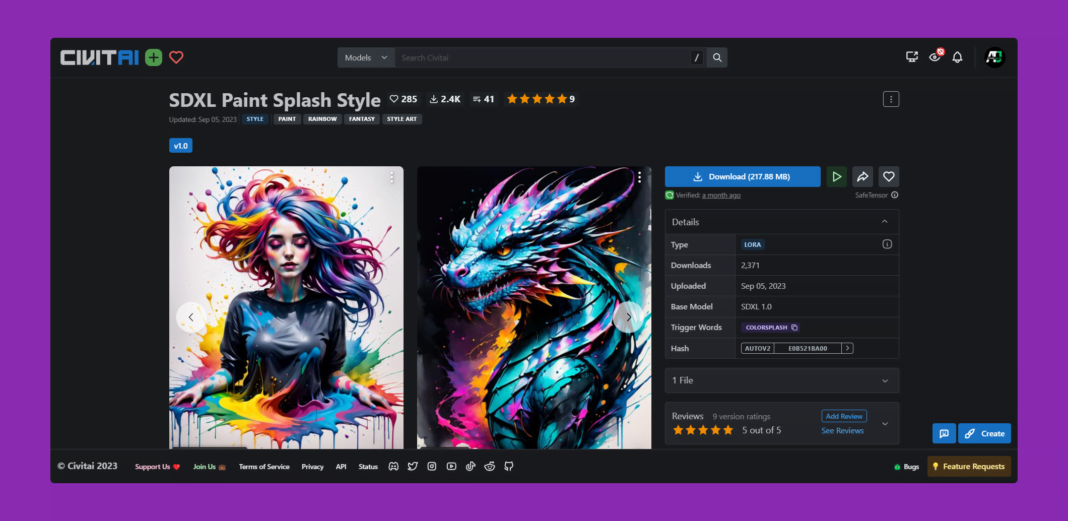Open the GitHub icon in the footer
1068x521 pixels.
(x=508, y=466)
